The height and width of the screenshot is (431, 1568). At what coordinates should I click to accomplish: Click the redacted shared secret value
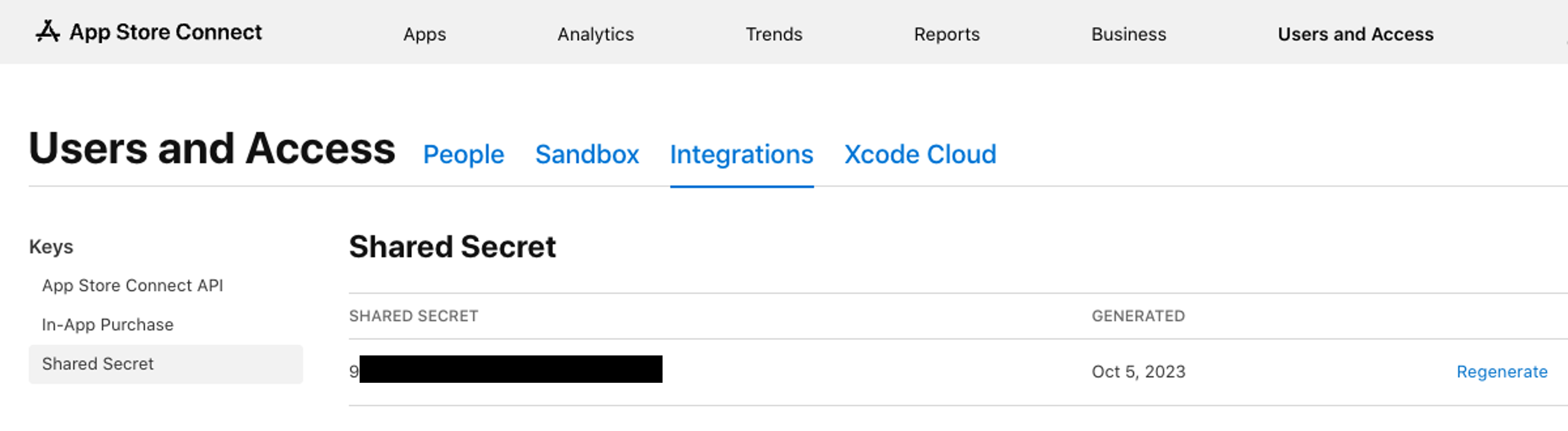click(x=510, y=369)
